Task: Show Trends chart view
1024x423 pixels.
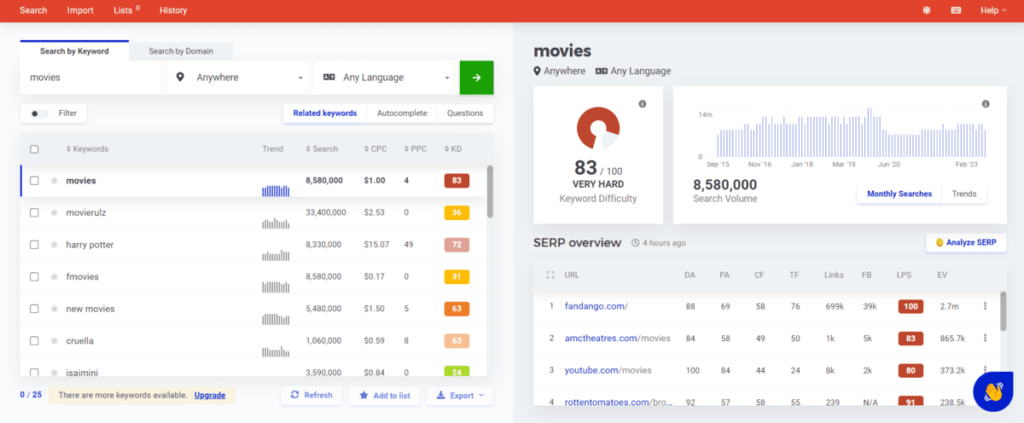Action: point(964,194)
